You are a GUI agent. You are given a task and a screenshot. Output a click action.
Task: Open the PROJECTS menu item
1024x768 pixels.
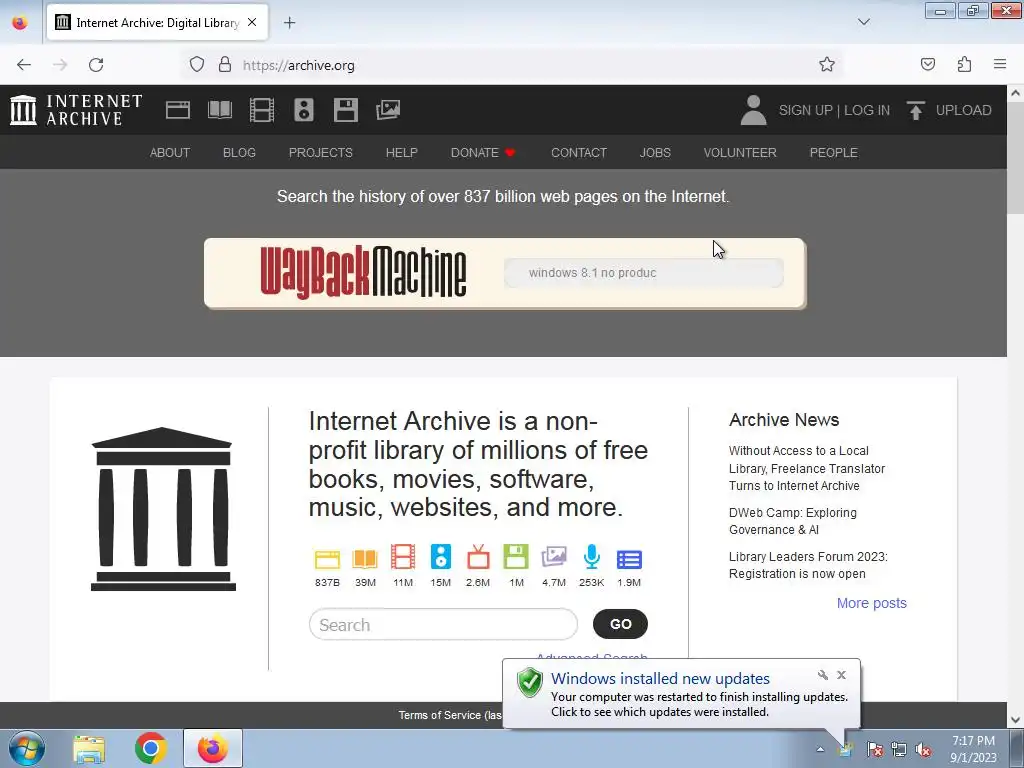321,152
